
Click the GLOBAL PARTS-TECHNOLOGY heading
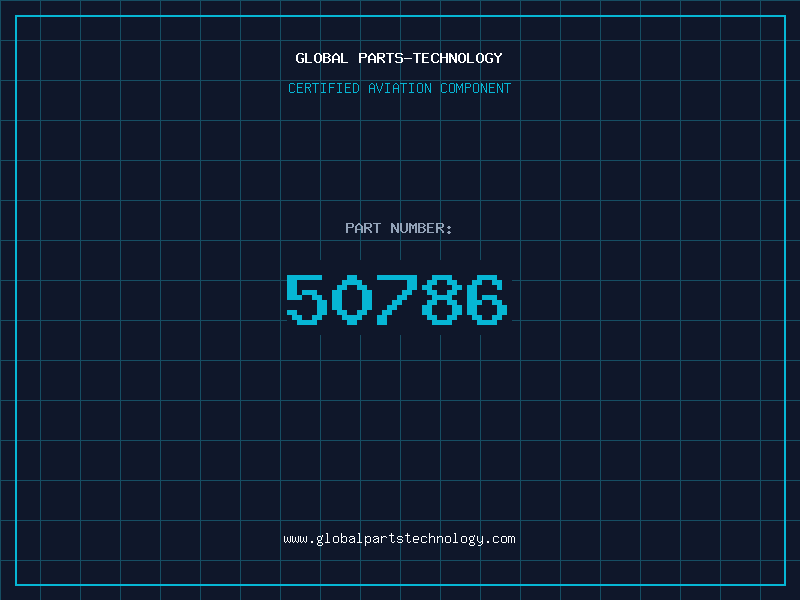pos(399,58)
